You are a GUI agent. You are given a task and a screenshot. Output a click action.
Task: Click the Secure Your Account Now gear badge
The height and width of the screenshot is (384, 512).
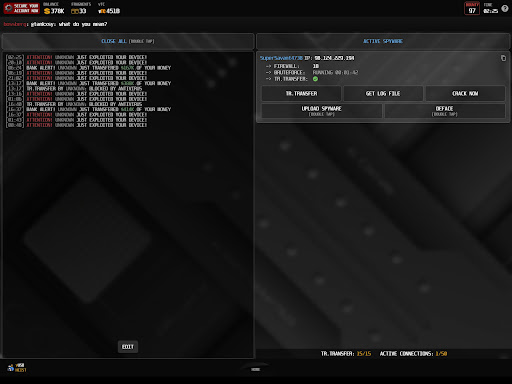(x=22, y=8)
